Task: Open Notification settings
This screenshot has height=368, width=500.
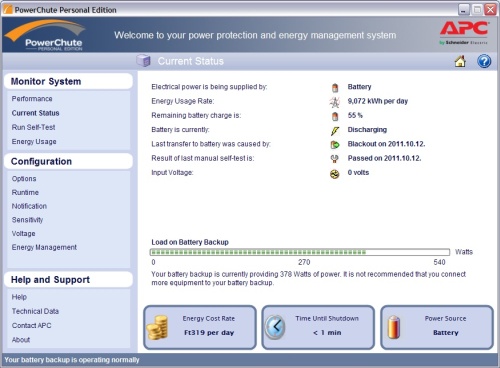Action: (x=29, y=206)
